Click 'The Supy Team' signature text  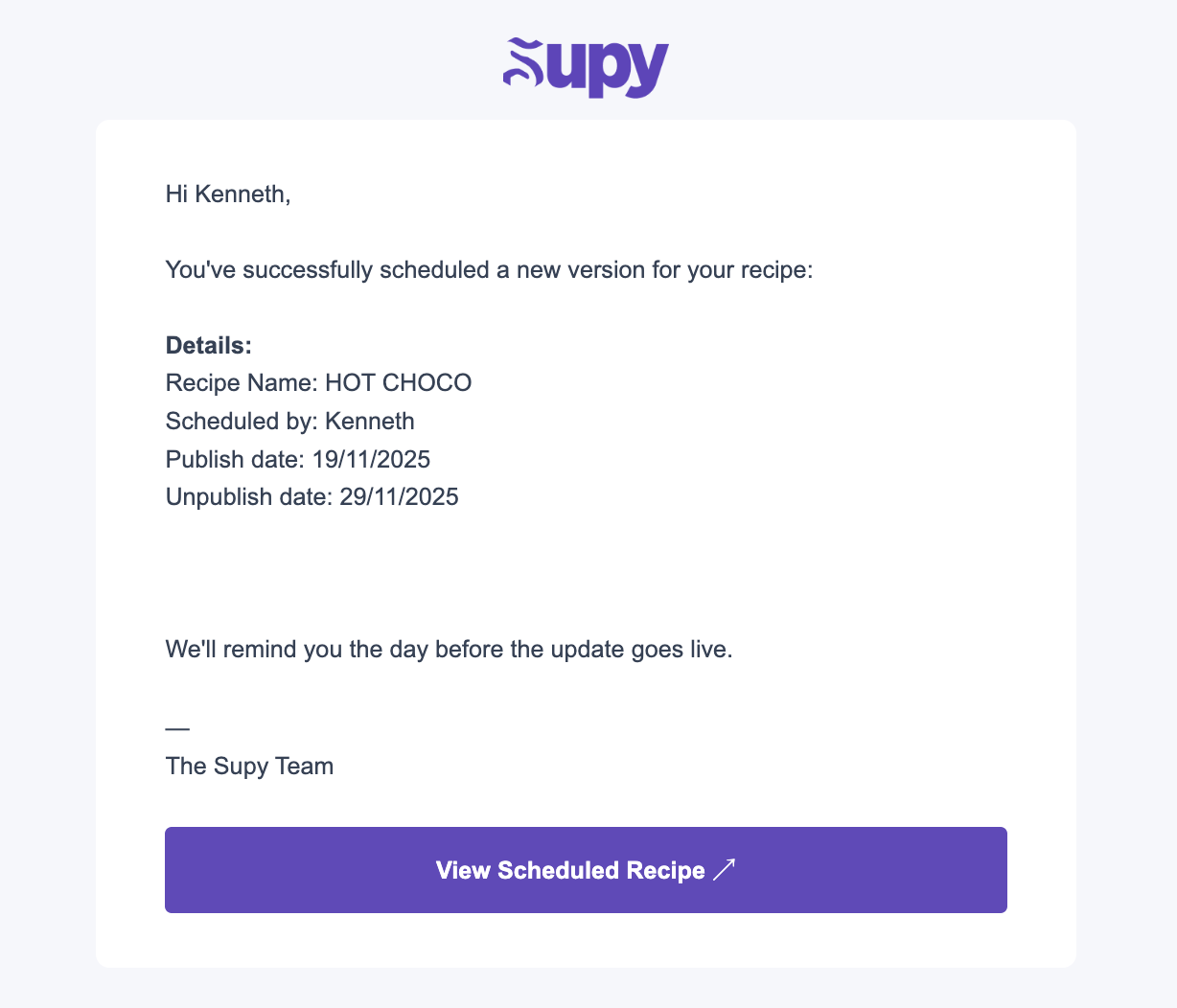point(249,767)
